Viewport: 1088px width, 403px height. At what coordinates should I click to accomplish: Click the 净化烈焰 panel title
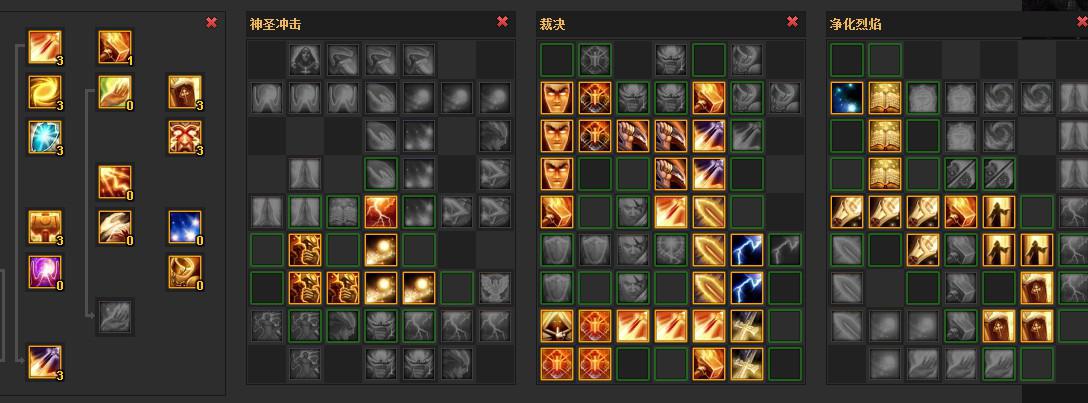click(x=856, y=25)
